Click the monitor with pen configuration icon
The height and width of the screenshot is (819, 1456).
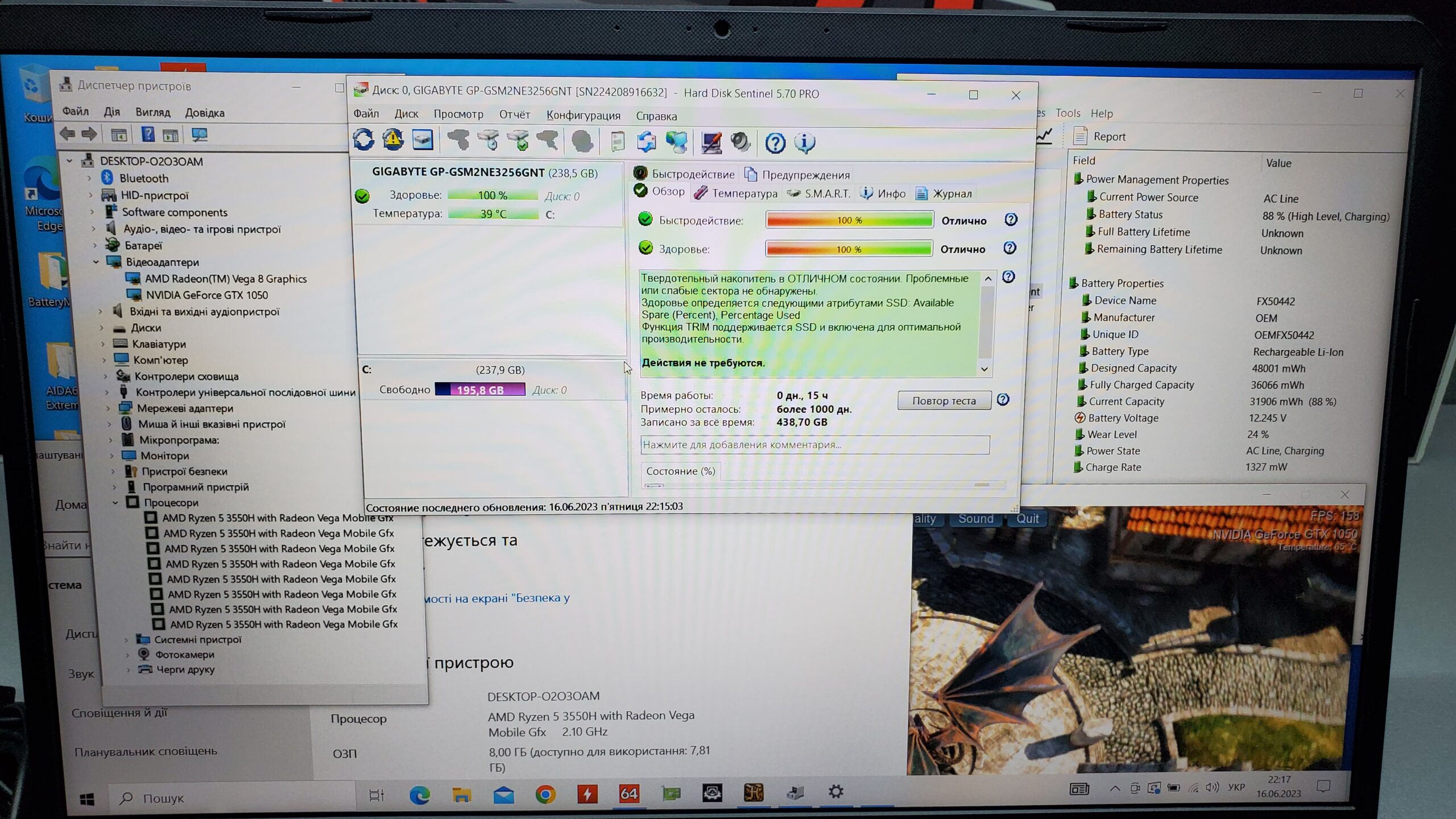click(x=711, y=142)
